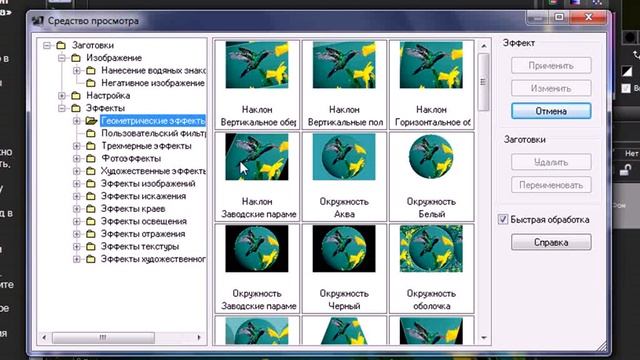Click lock icon in background window
The image size is (640, 360).
[625, 170]
